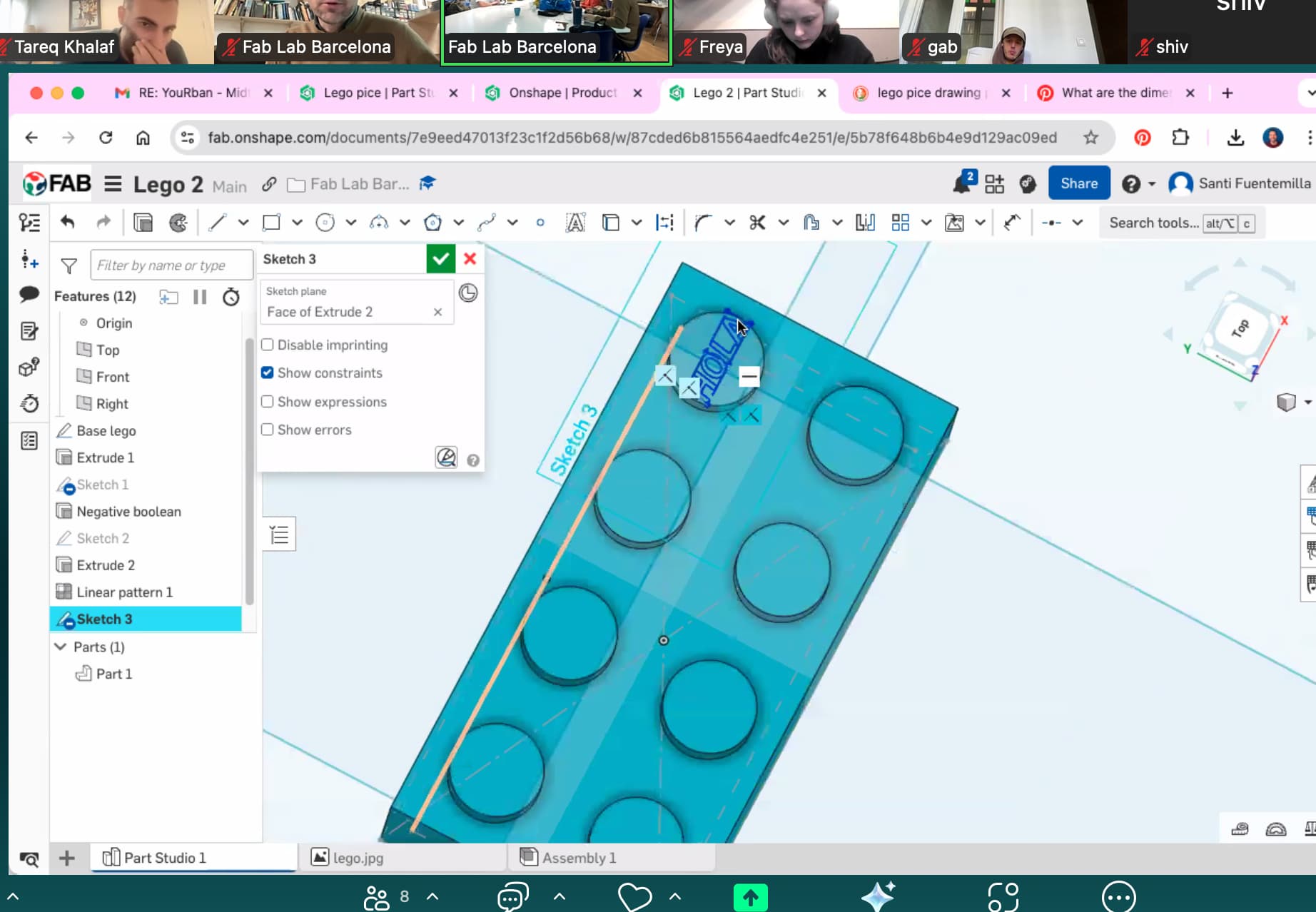Select the Polygon sketch tool
Viewport: 1316px width, 912px height.
coord(432,223)
